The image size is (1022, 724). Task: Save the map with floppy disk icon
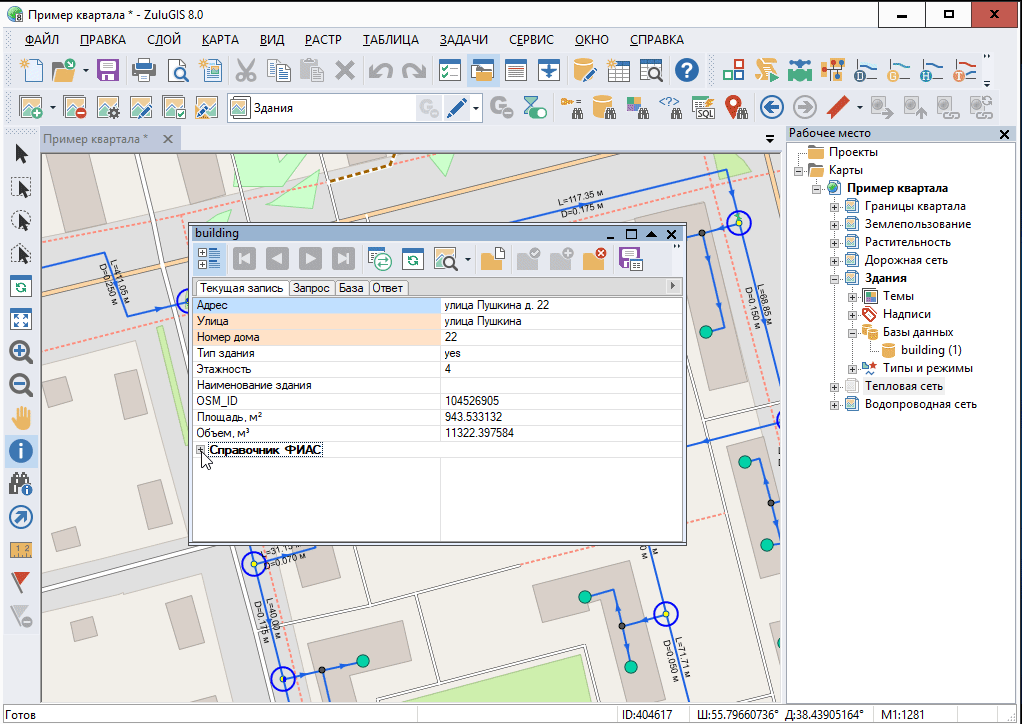pyautogui.click(x=107, y=70)
